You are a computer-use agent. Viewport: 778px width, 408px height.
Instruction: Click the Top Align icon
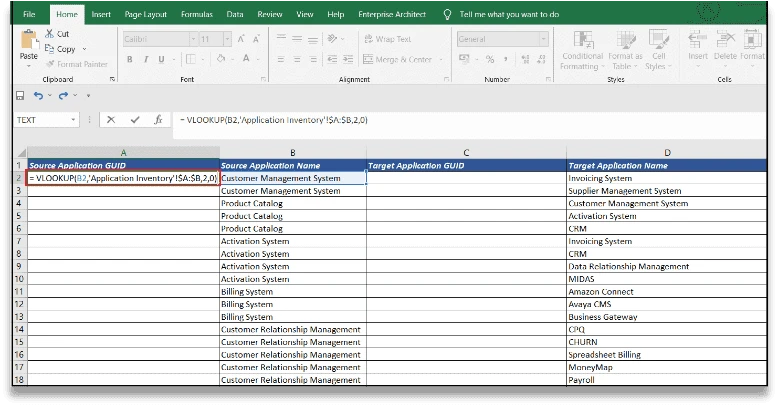coord(281,39)
